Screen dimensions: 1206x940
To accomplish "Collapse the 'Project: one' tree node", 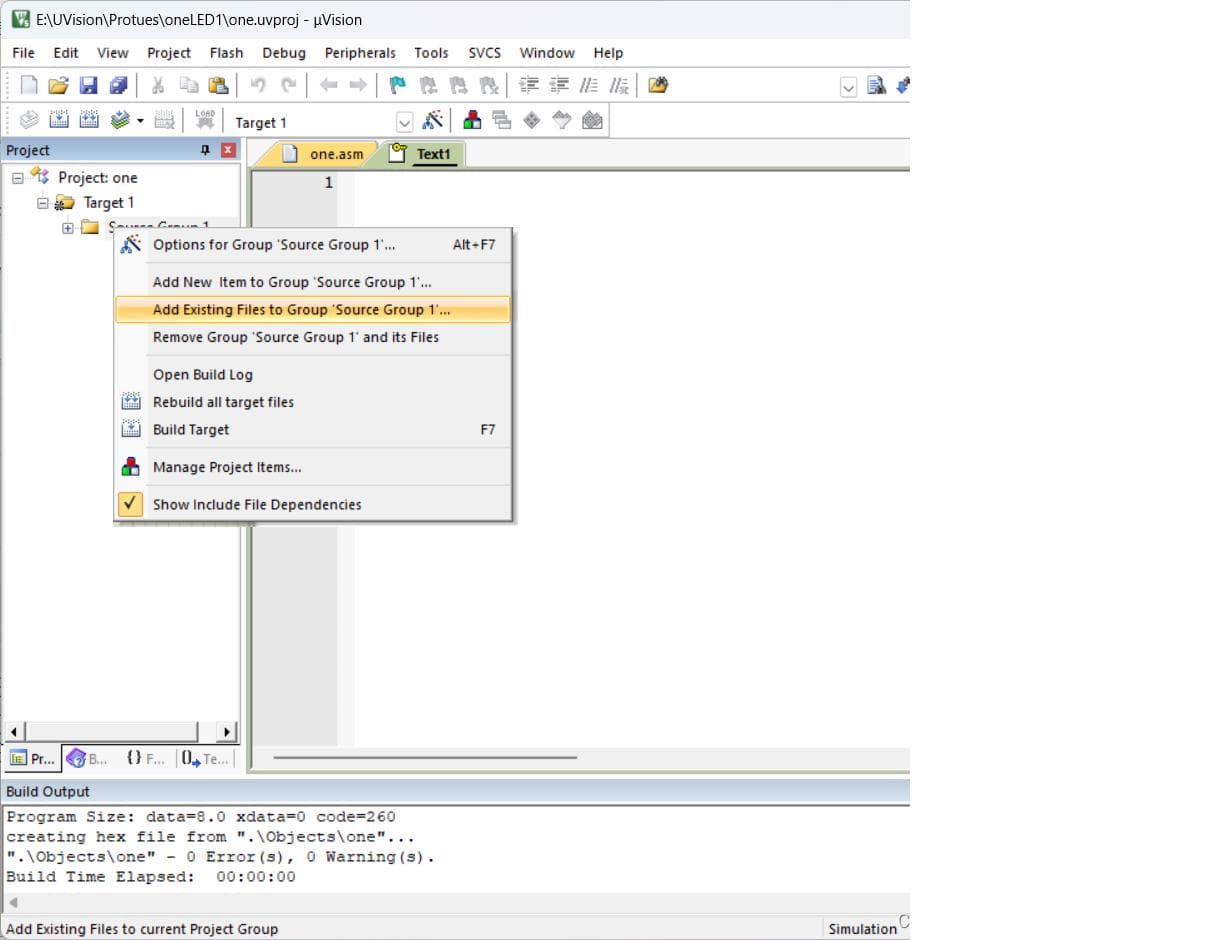I will point(18,178).
